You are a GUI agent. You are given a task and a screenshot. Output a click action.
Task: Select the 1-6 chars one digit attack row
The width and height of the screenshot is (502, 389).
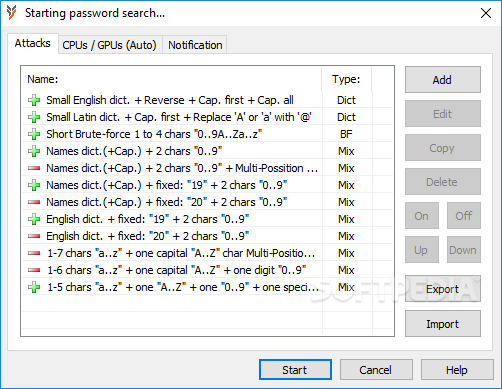[x=207, y=270]
